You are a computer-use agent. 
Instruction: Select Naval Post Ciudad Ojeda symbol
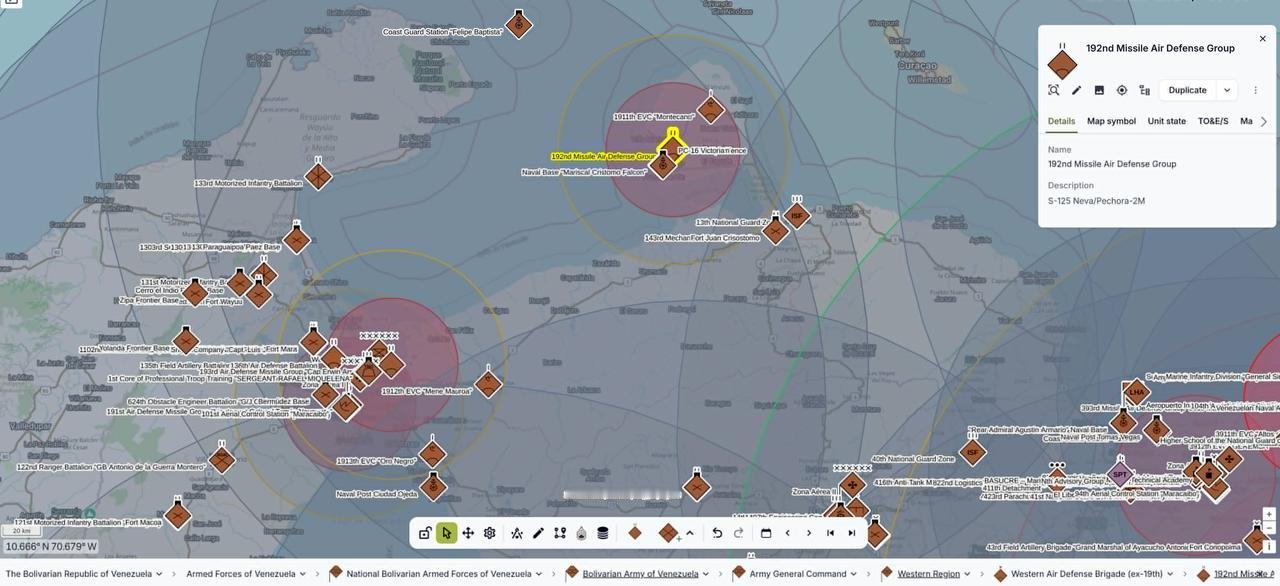[x=433, y=486]
